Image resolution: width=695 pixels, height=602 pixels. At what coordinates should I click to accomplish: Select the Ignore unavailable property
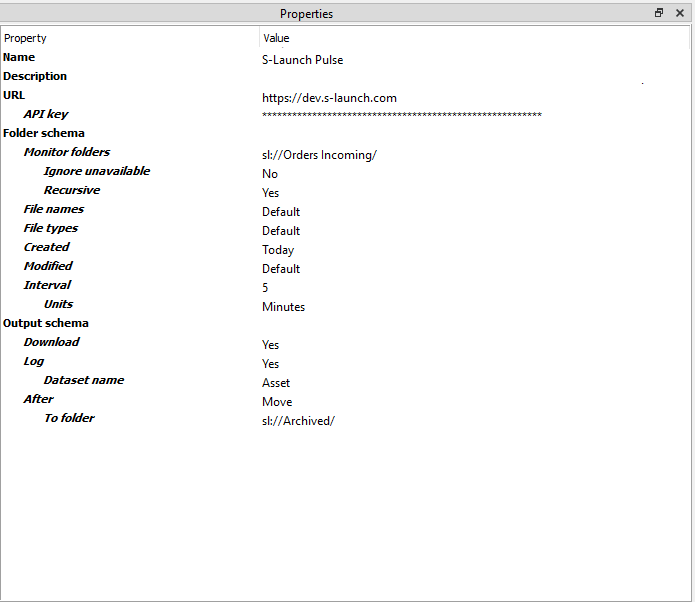(97, 171)
